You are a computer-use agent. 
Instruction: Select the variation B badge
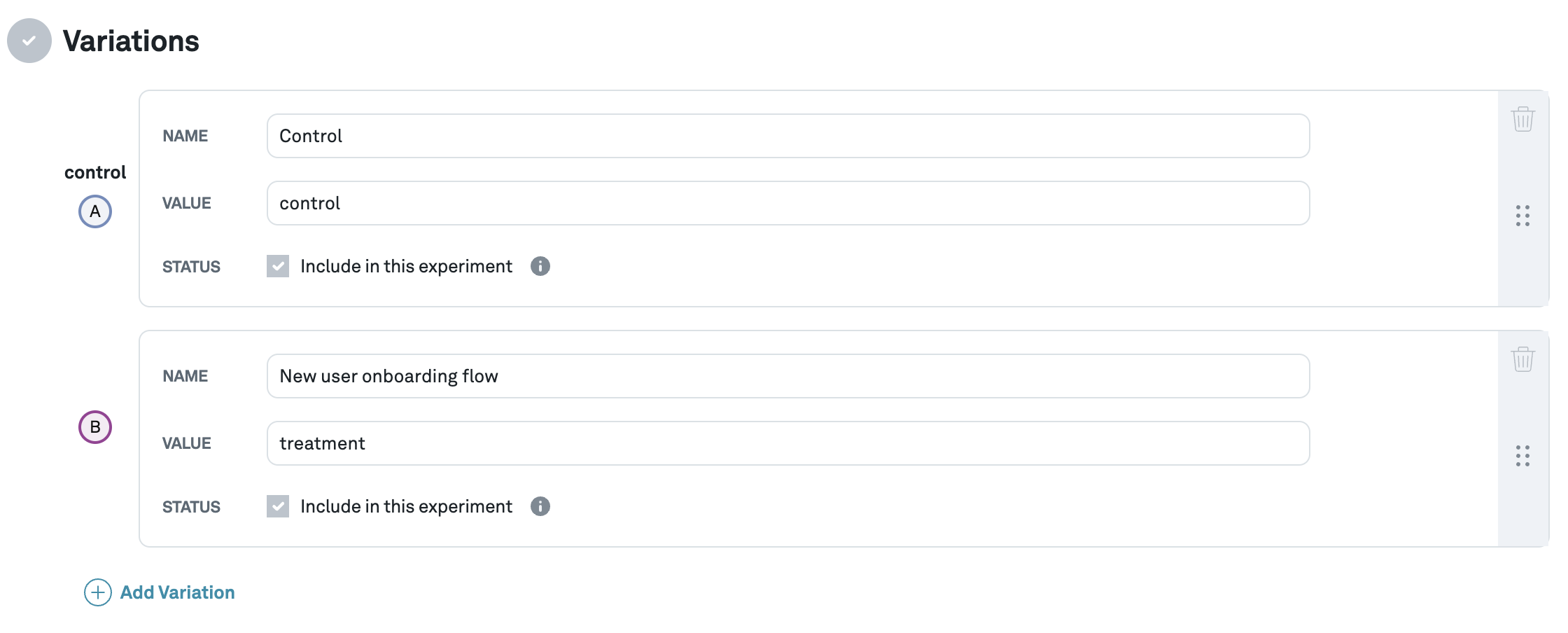[95, 428]
